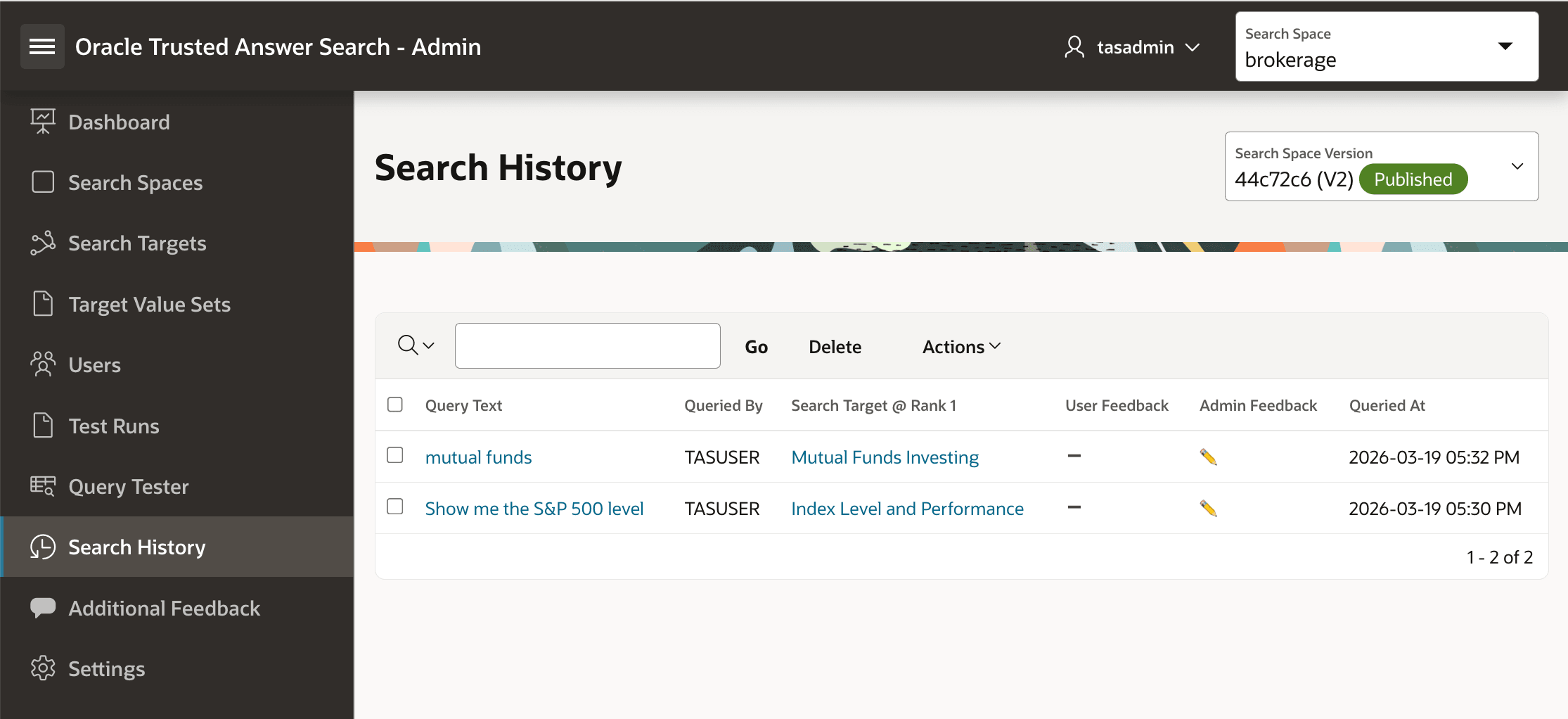The height and width of the screenshot is (719, 1568).
Task: Open the Actions menu
Action: tap(960, 346)
